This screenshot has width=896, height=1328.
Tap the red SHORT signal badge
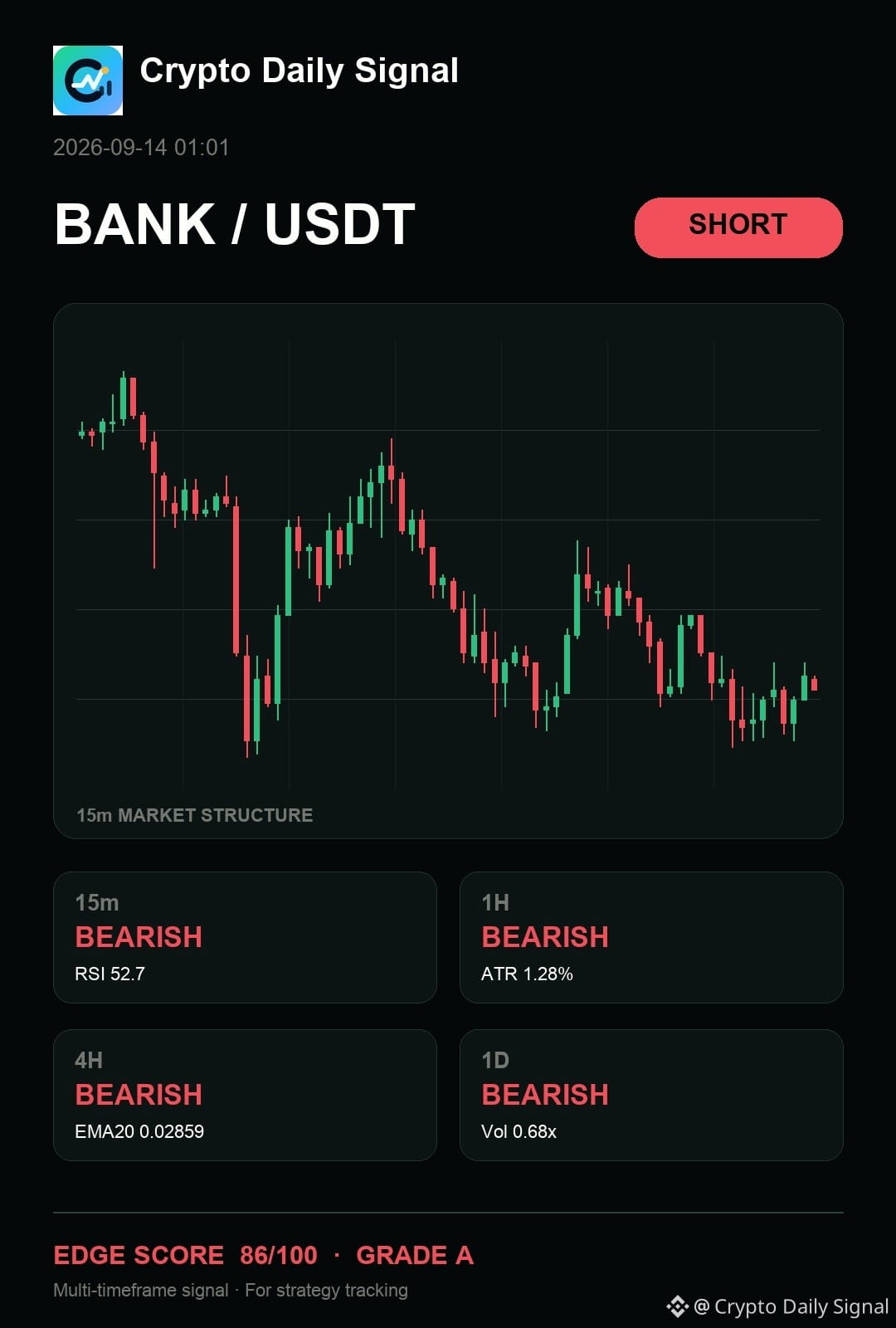(x=738, y=227)
